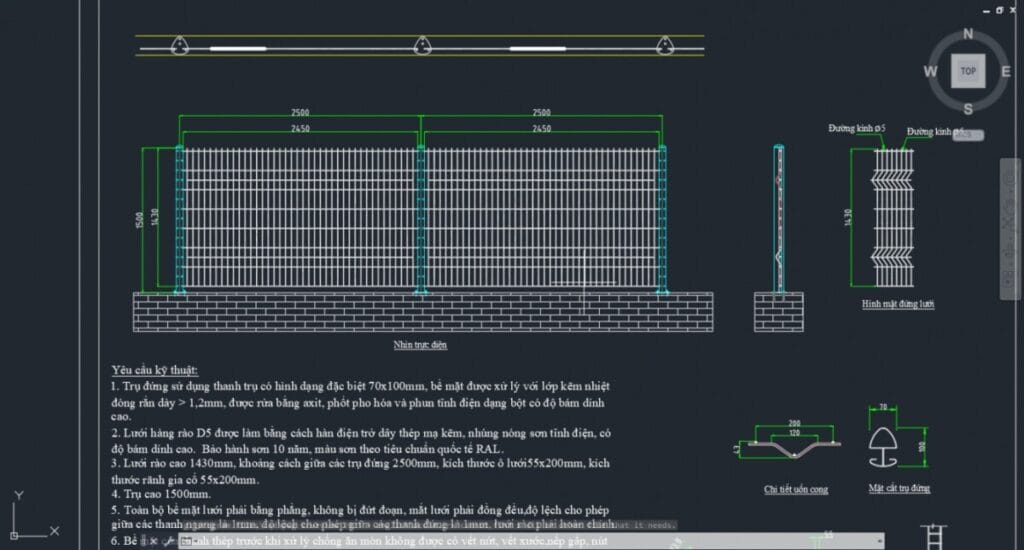Select the "Mặt cắt trụ đứng" label
The image size is (1024, 550).
click(899, 488)
